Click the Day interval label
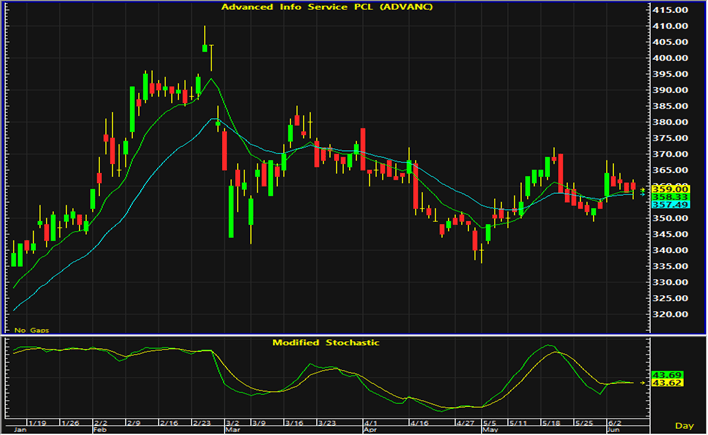This screenshot has height=435, width=708. (684, 426)
